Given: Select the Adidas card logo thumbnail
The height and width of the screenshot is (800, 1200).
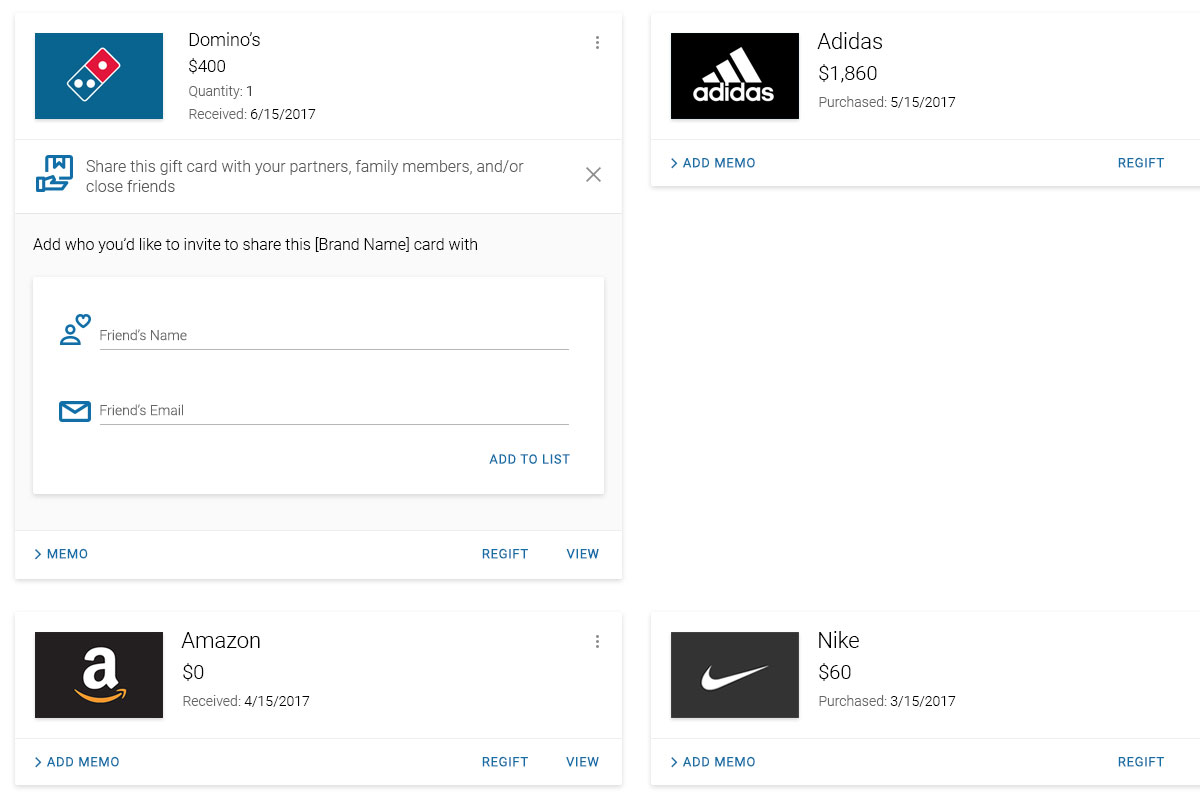Looking at the screenshot, I should pyautogui.click(x=735, y=76).
